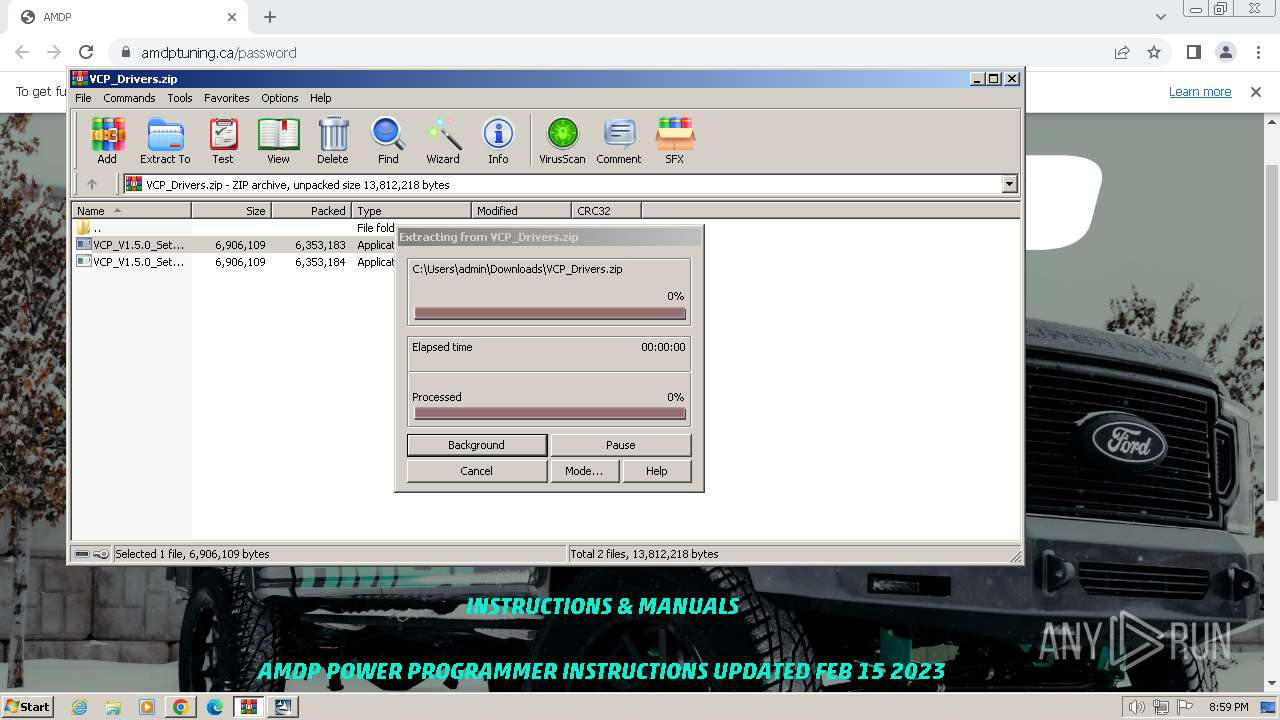Open the Options menu
The height and width of the screenshot is (720, 1280).
280,98
